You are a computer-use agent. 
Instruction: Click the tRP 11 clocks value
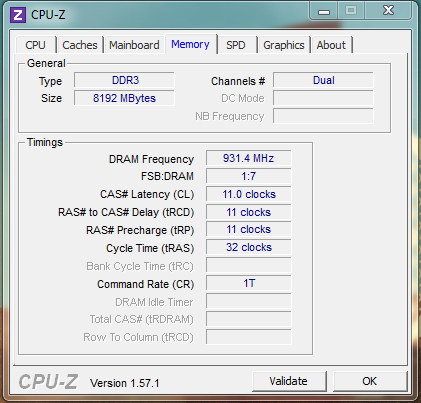pos(249,230)
